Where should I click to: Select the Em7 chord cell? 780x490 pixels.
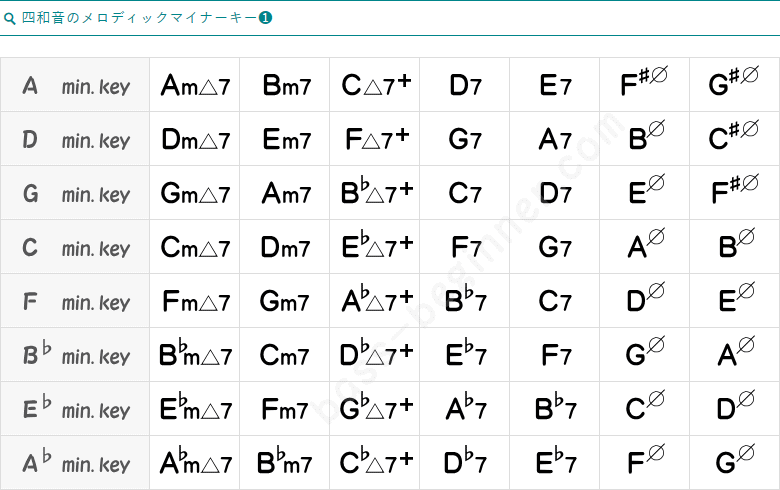click(286, 140)
